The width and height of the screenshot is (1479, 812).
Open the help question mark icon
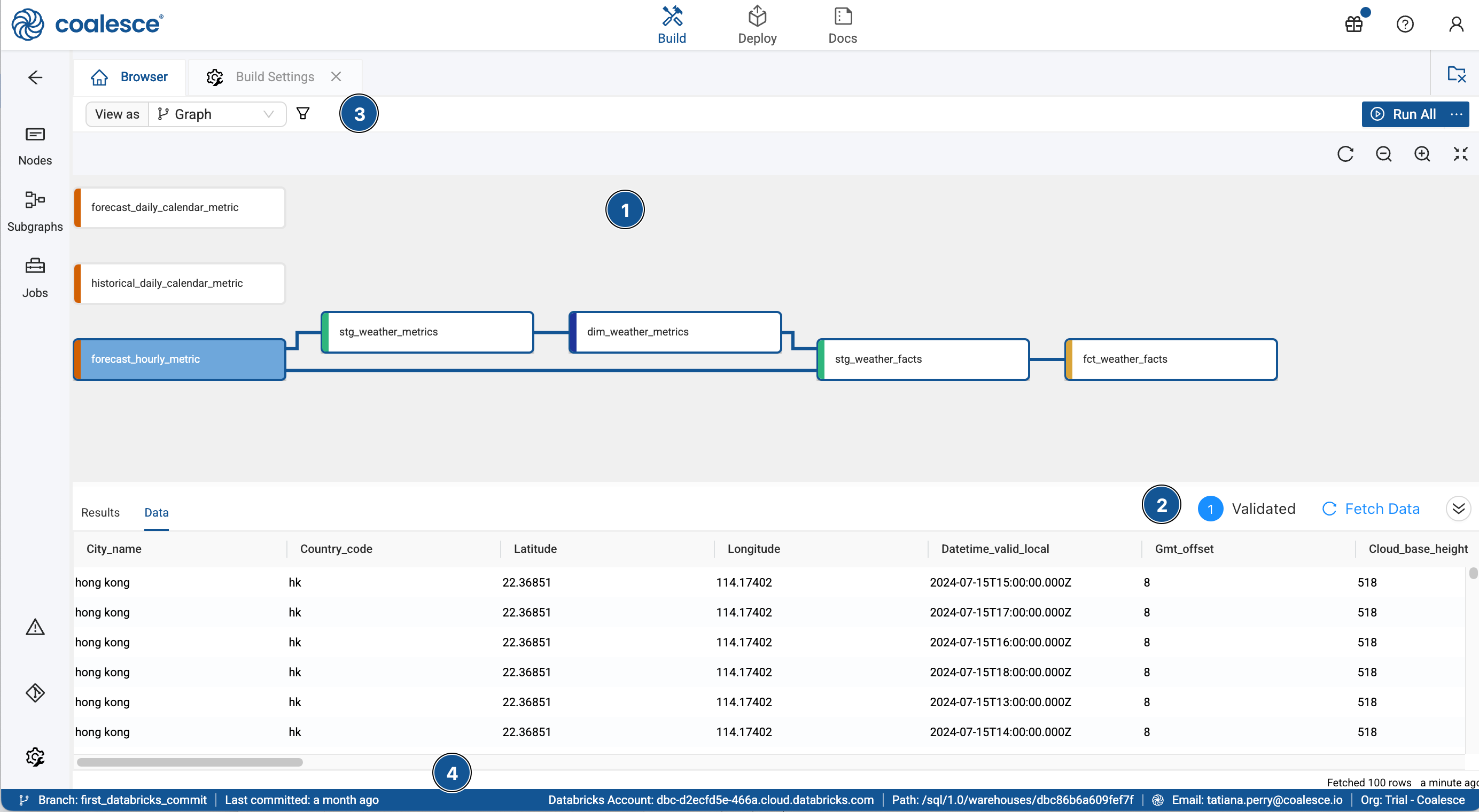tap(1405, 24)
